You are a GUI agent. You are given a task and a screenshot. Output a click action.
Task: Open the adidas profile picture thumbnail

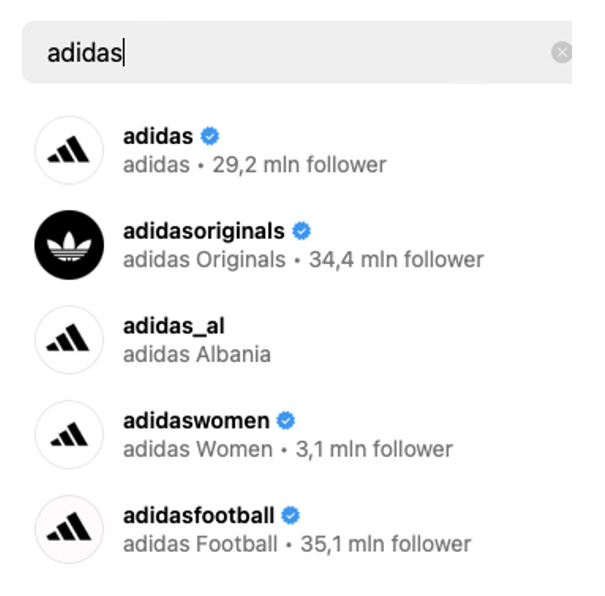click(69, 150)
